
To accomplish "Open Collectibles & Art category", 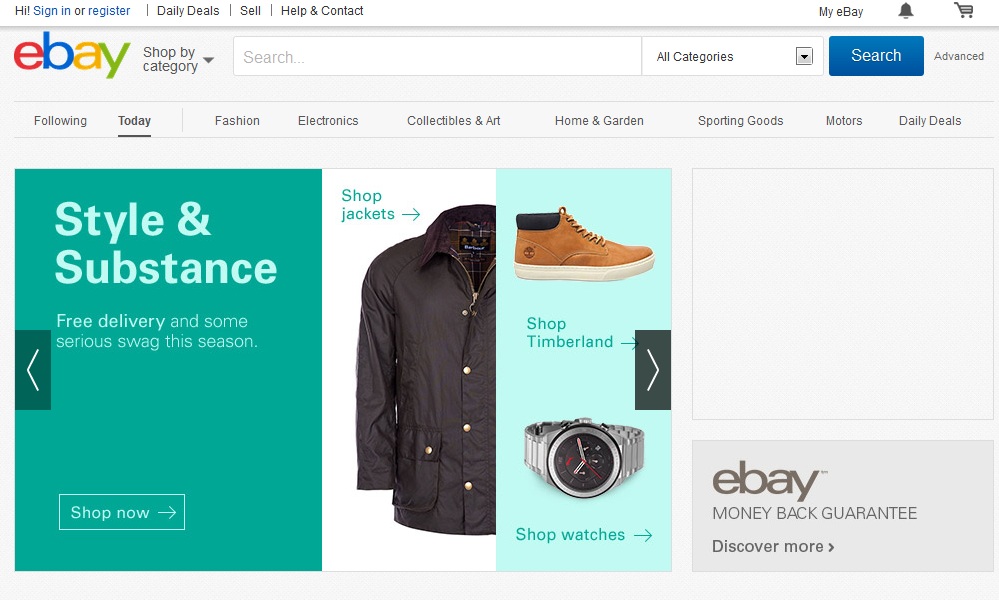I will 454,120.
